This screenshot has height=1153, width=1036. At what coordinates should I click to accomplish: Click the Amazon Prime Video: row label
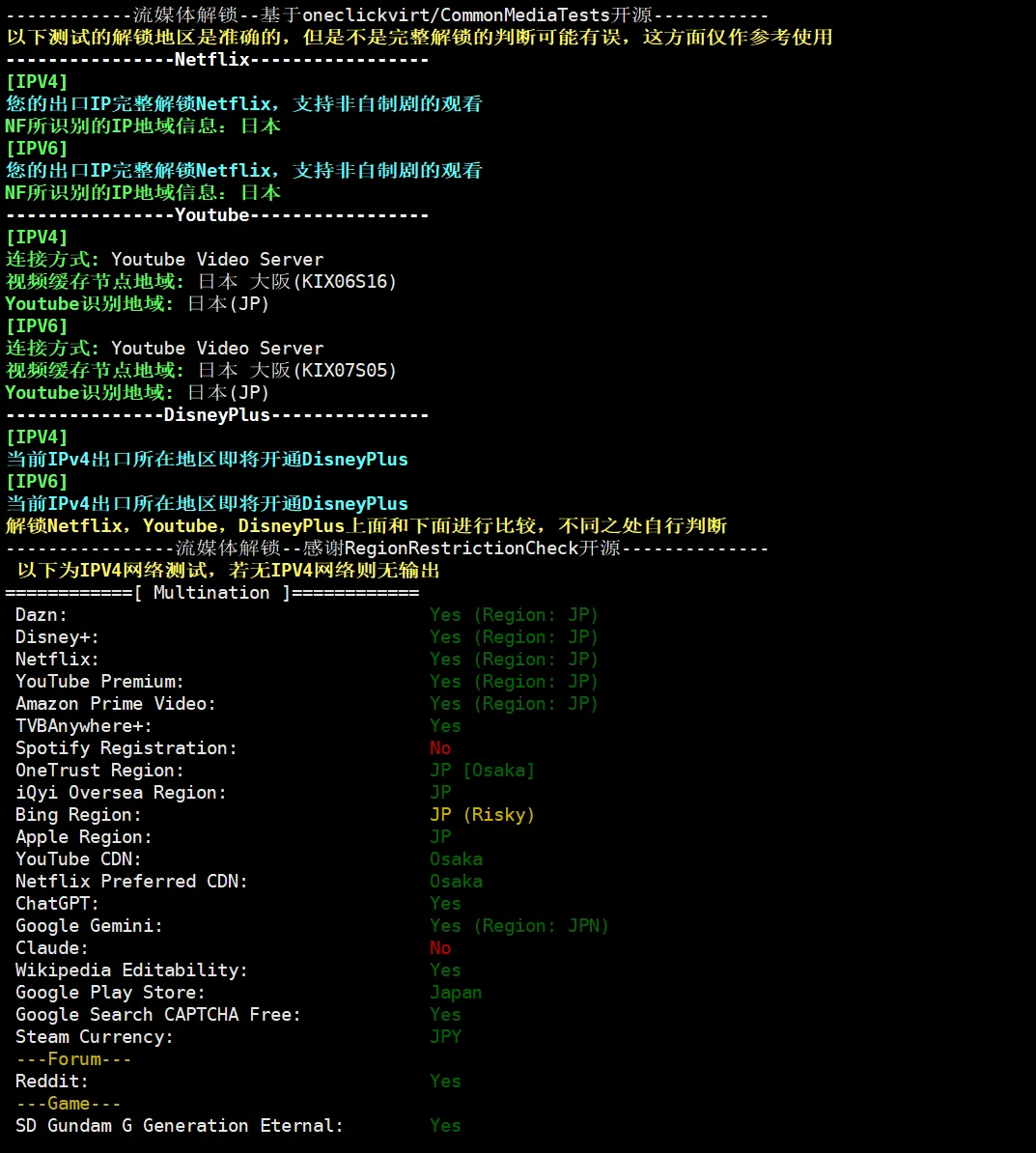[116, 704]
